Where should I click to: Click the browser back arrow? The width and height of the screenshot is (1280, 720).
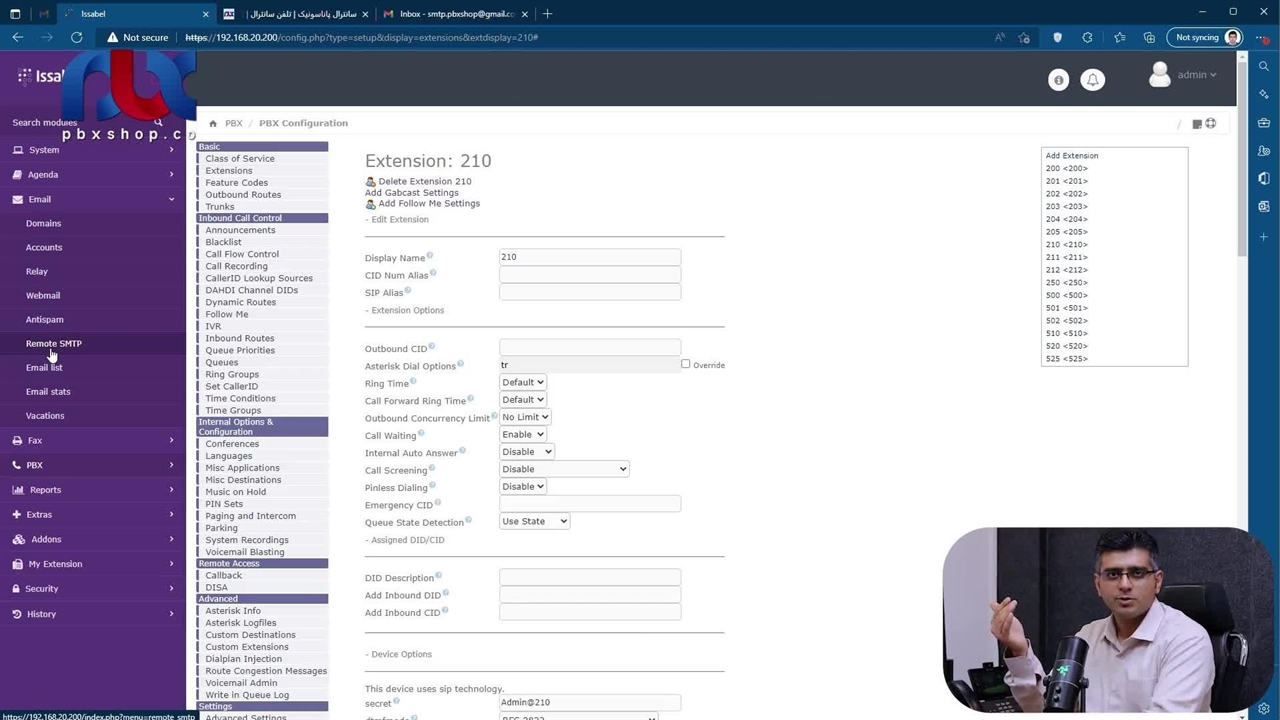pos(18,38)
